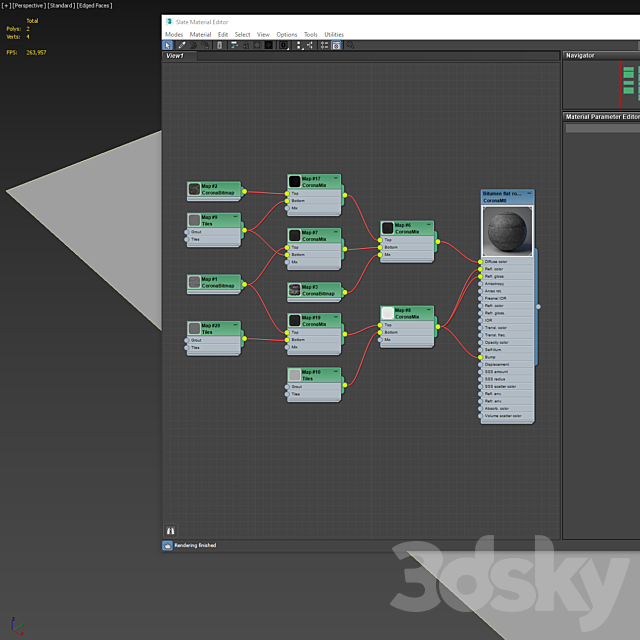
Task: Click the [Edged Faces] viewport label
Action: click(x=95, y=6)
